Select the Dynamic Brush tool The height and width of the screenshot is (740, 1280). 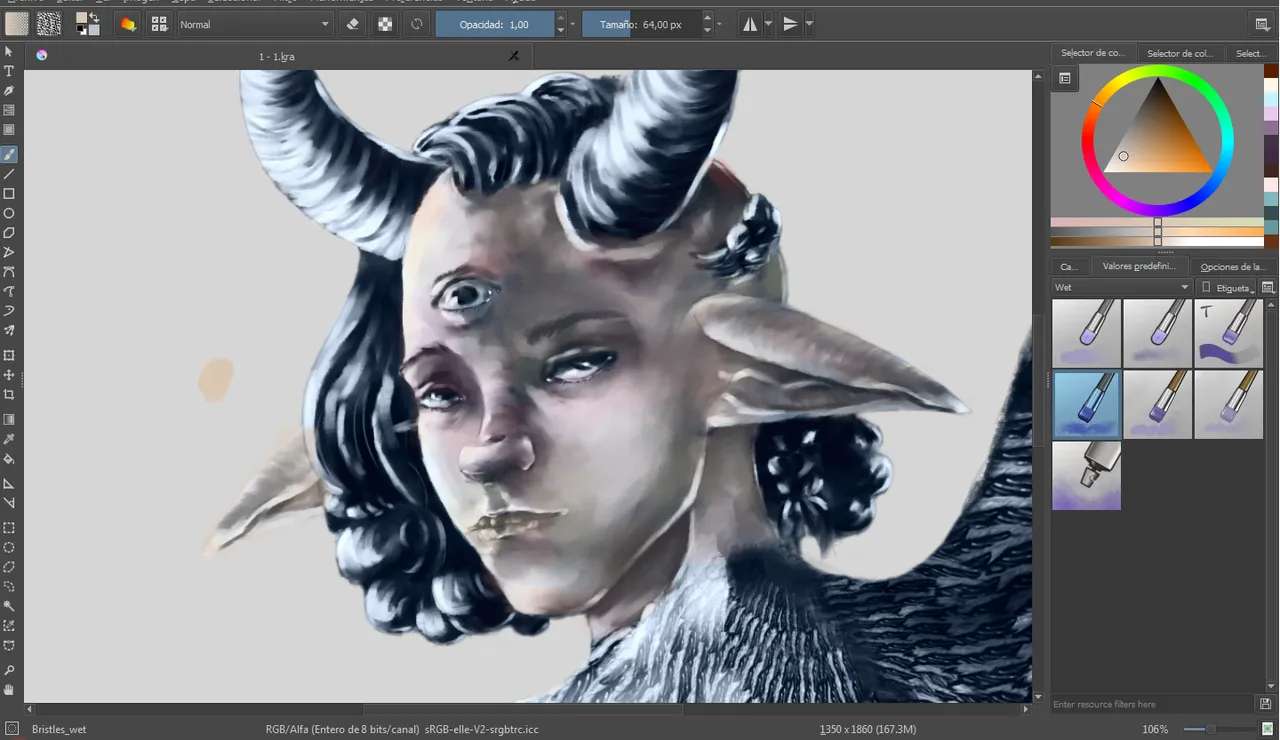9,310
